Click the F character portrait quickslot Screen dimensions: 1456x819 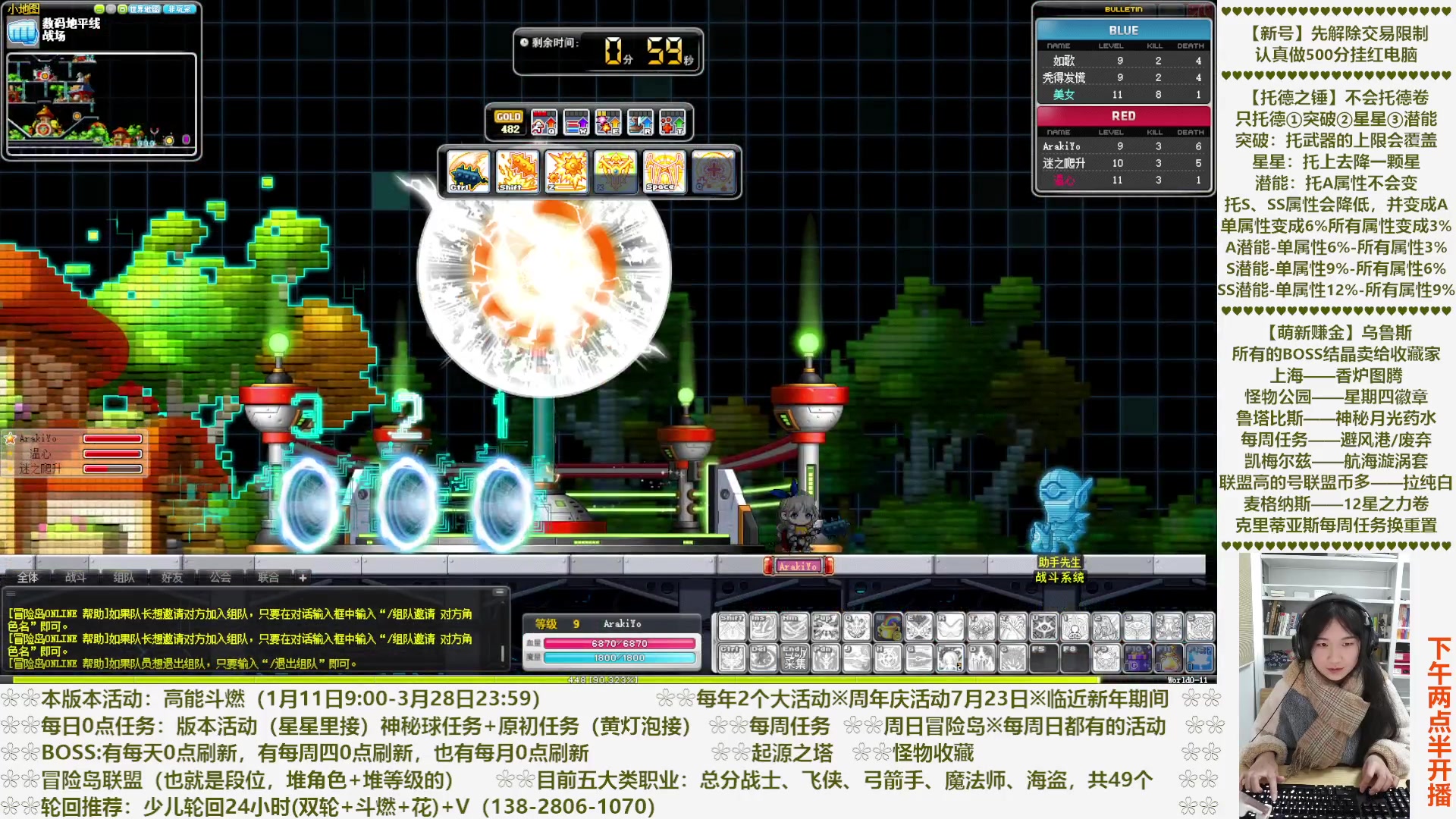tap(950, 658)
